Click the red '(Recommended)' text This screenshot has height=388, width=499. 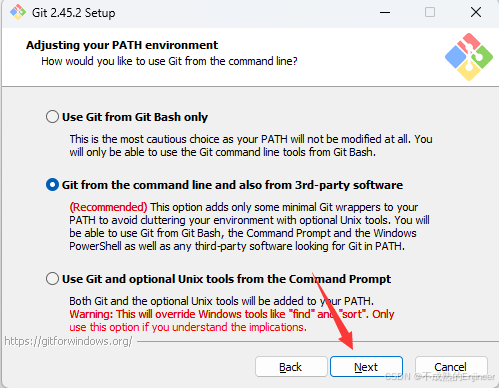pyautogui.click(x=108, y=207)
